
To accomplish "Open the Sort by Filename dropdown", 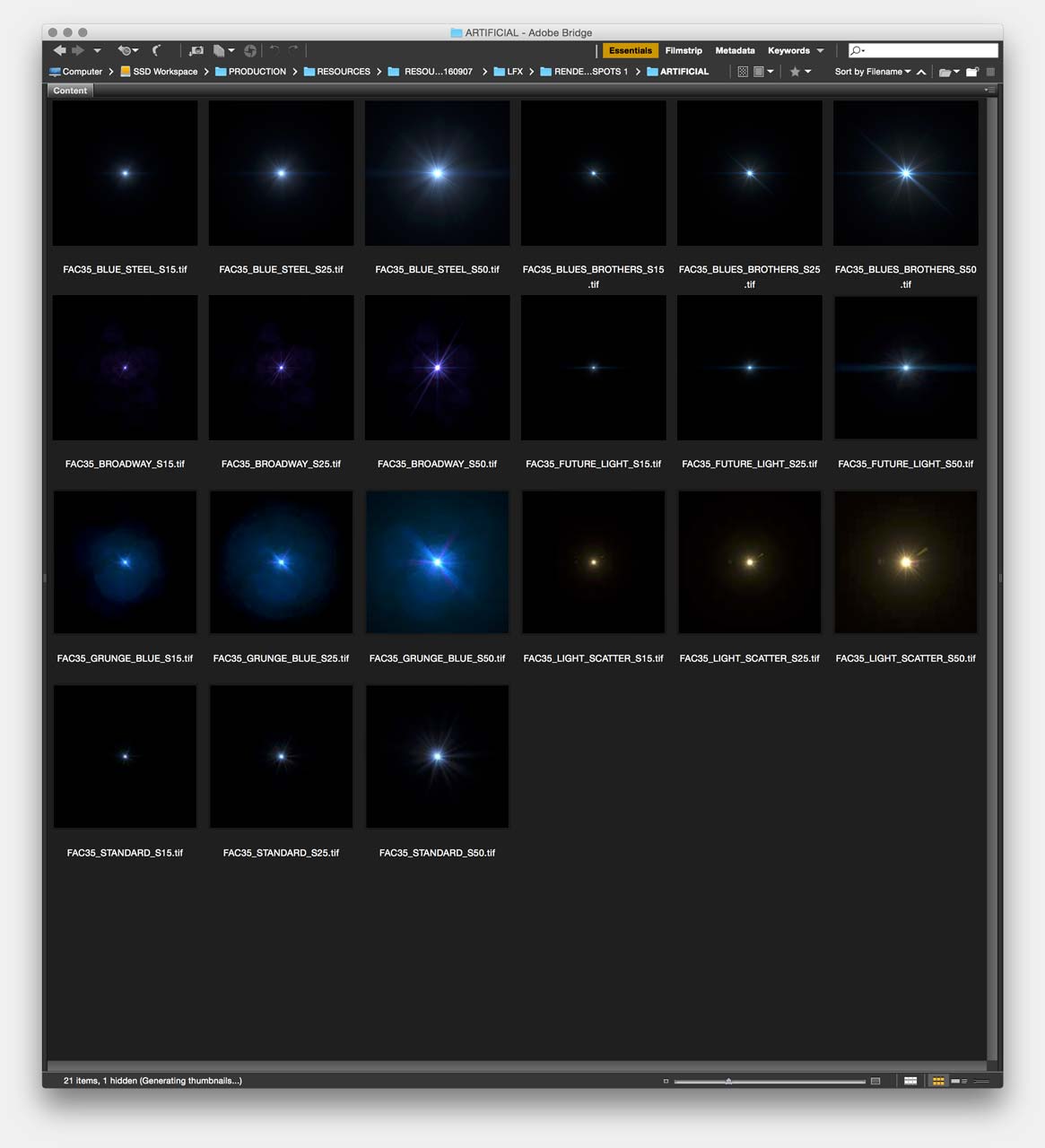I will (x=873, y=72).
